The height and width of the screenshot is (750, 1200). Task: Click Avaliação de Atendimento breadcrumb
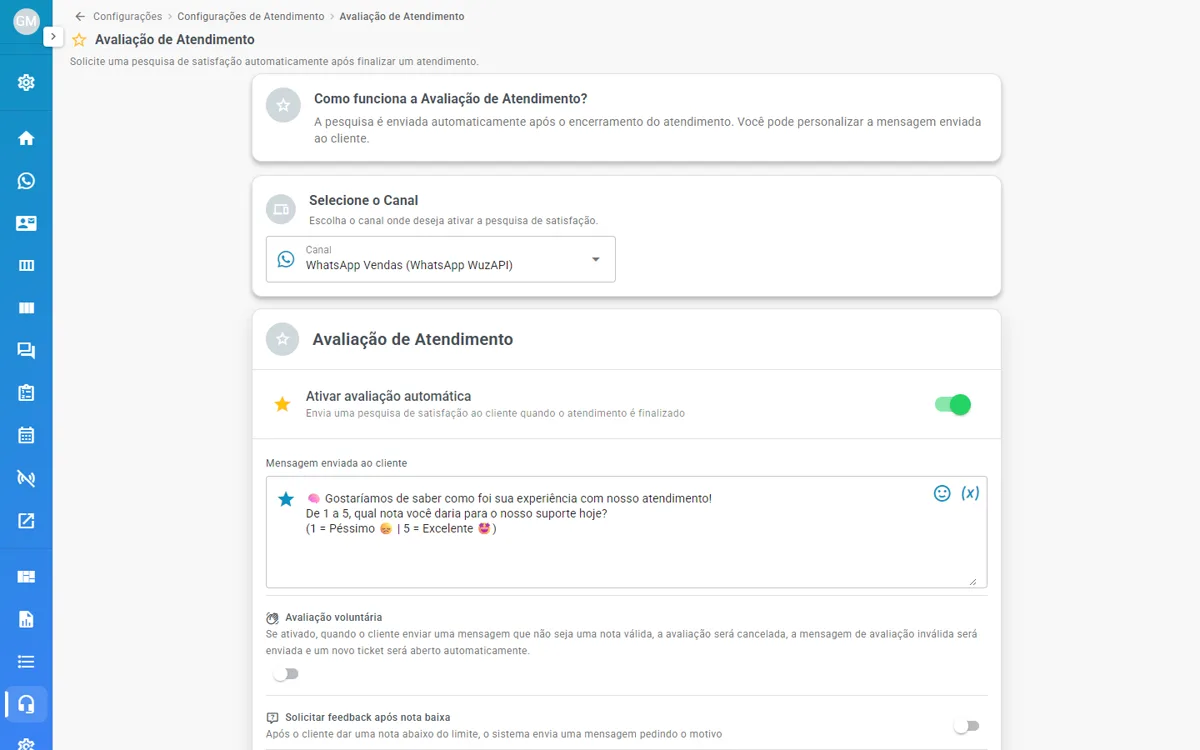coord(402,16)
